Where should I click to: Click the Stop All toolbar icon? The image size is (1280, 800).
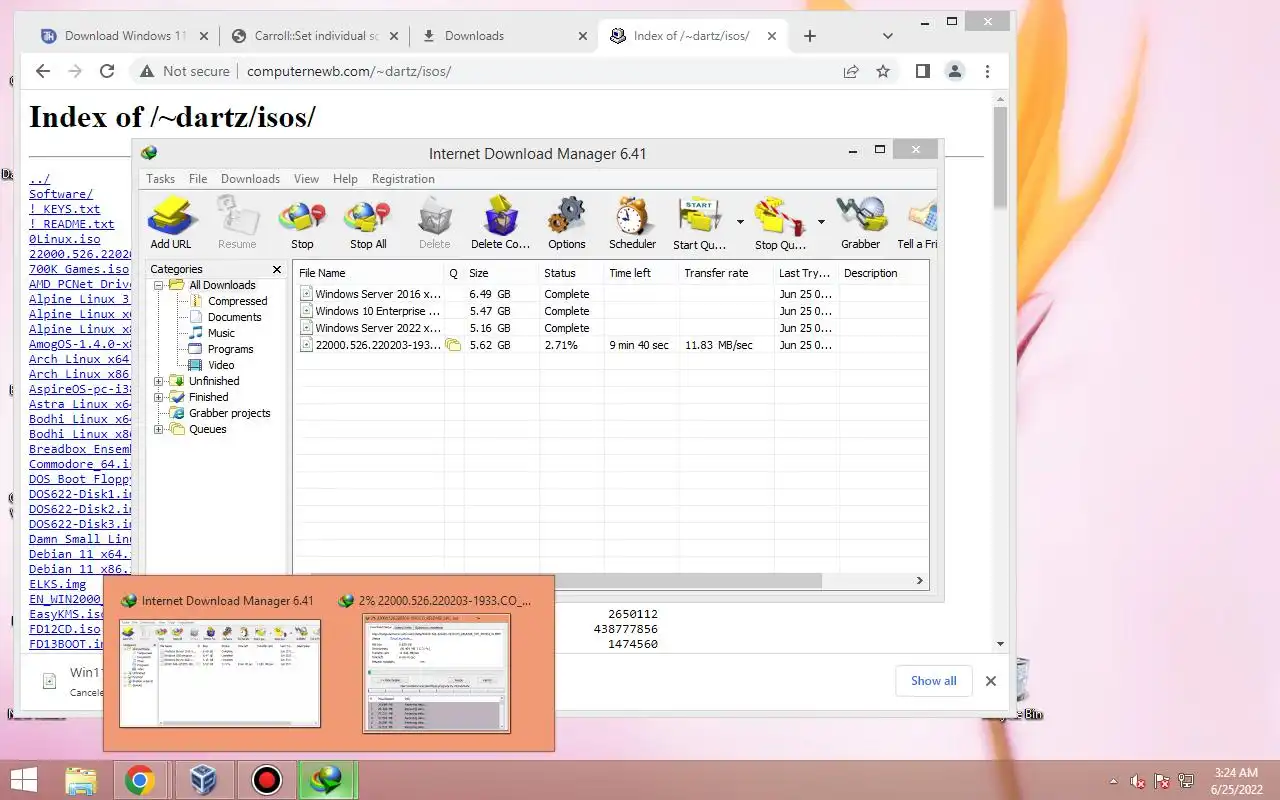[368, 222]
